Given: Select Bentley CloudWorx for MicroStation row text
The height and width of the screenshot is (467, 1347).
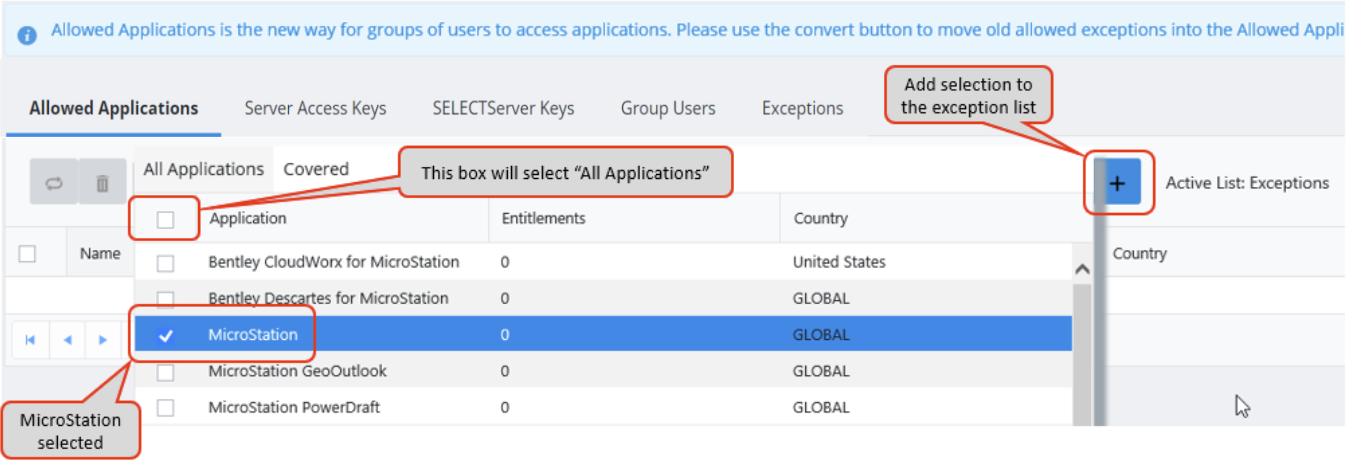Looking at the screenshot, I should [x=333, y=262].
